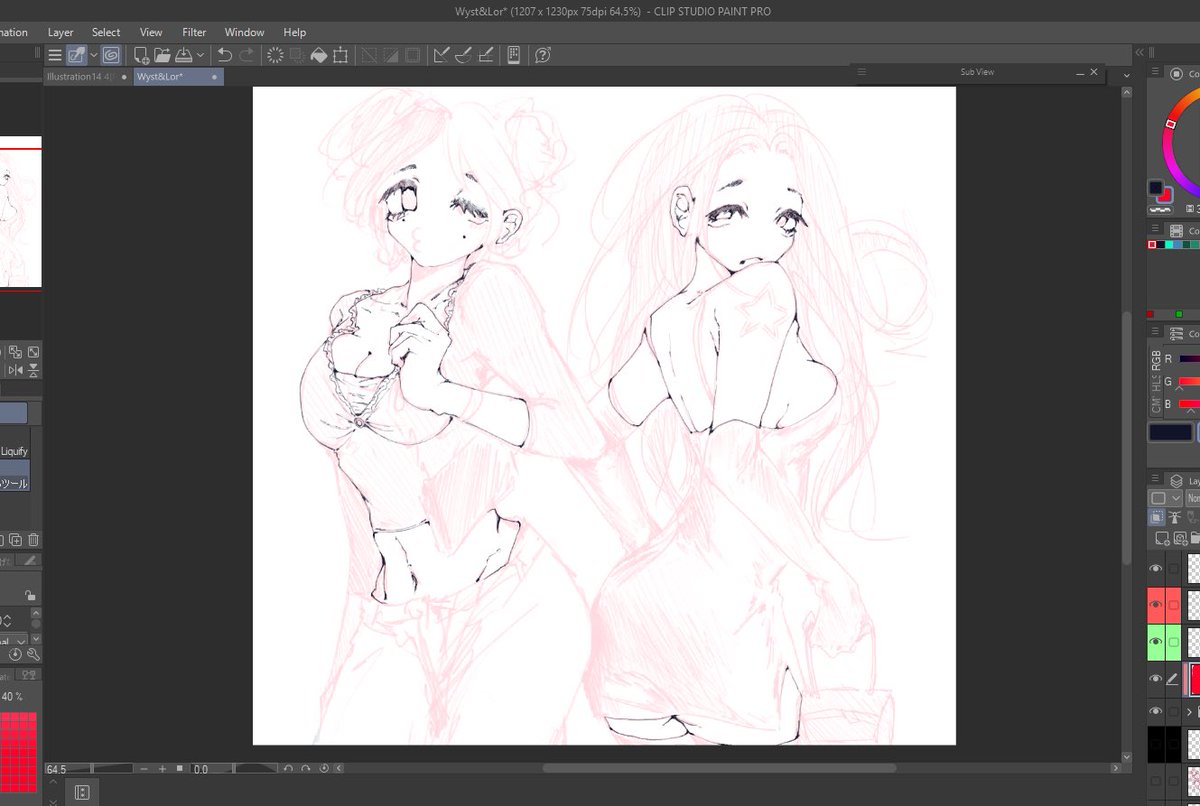Open the Layer menu
Viewport: 1200px width, 806px height.
coord(61,32)
